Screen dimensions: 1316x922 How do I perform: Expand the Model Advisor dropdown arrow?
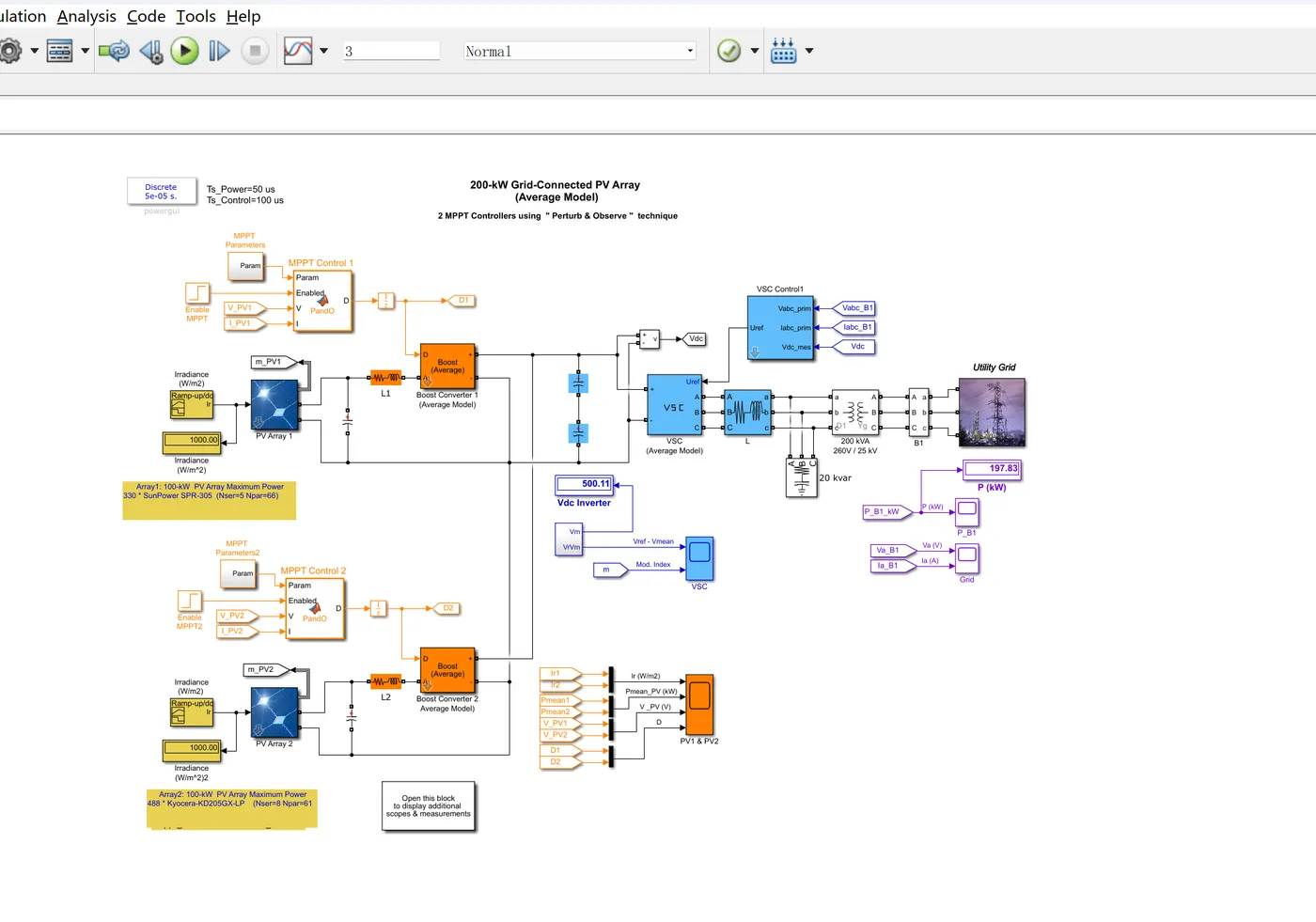755,51
